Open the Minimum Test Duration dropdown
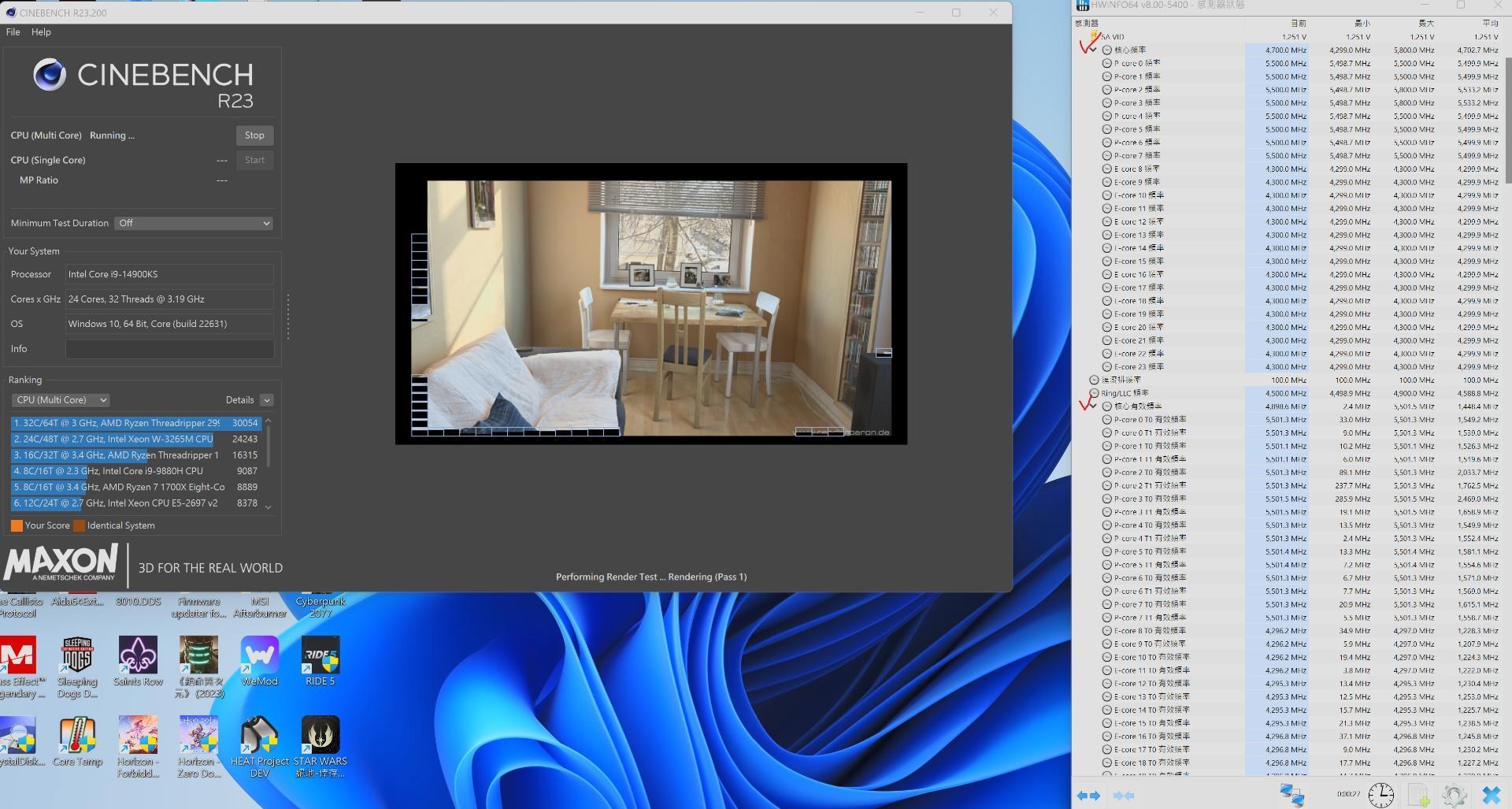This screenshot has height=809, width=1512. click(x=194, y=223)
